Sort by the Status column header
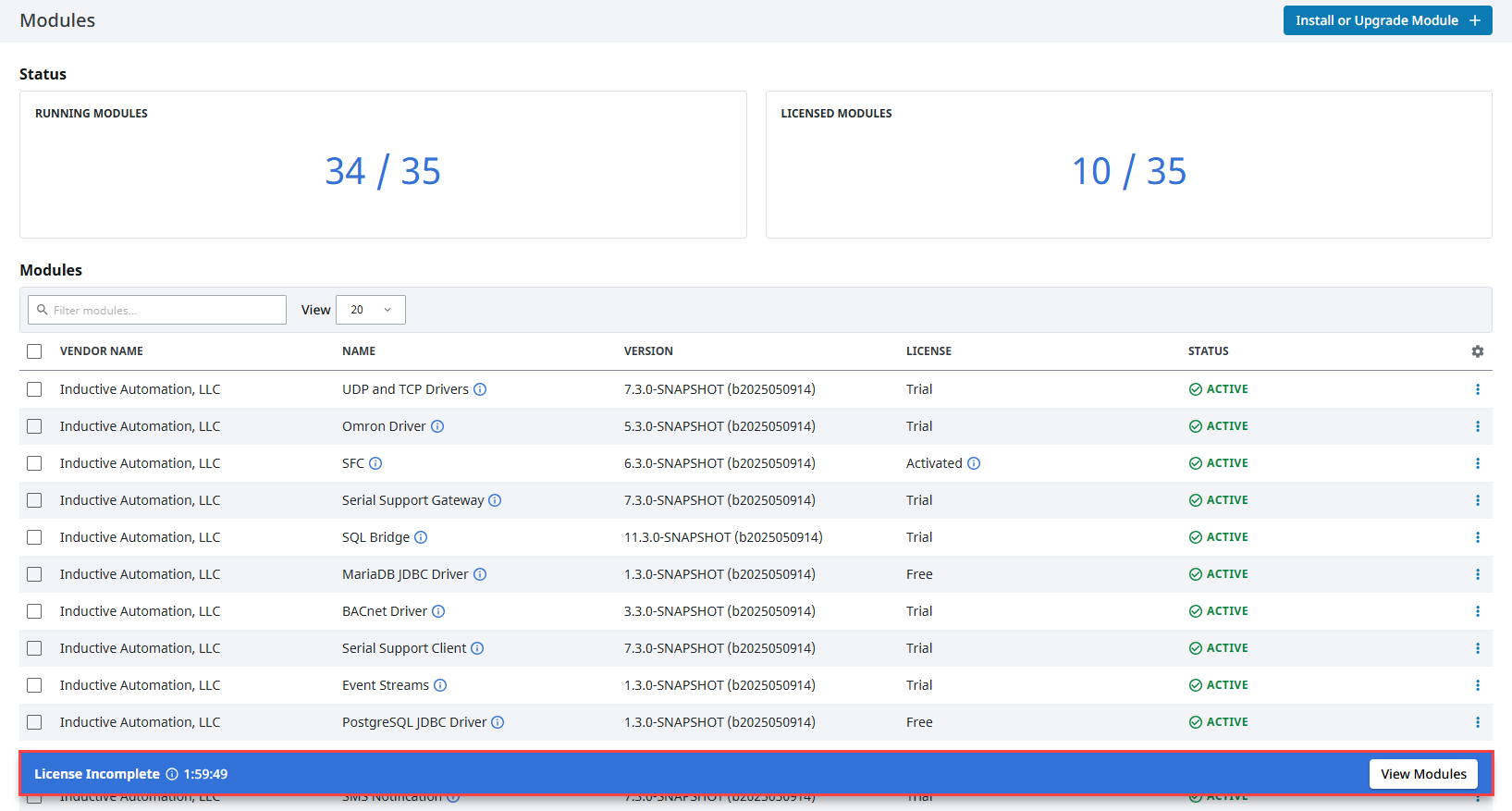The image size is (1512, 811). point(1208,351)
